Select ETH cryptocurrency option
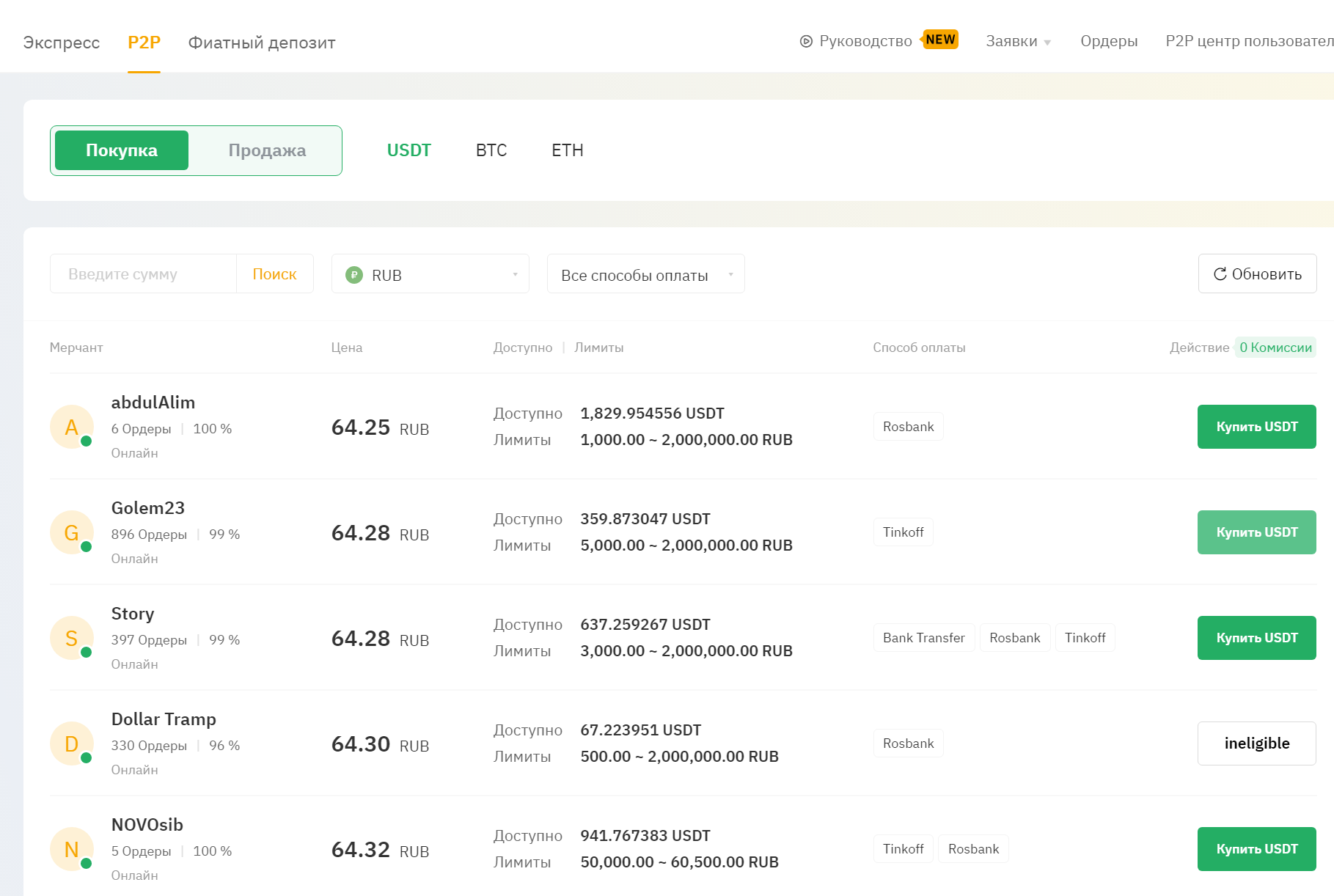Viewport: 1334px width, 896px height. [x=567, y=150]
